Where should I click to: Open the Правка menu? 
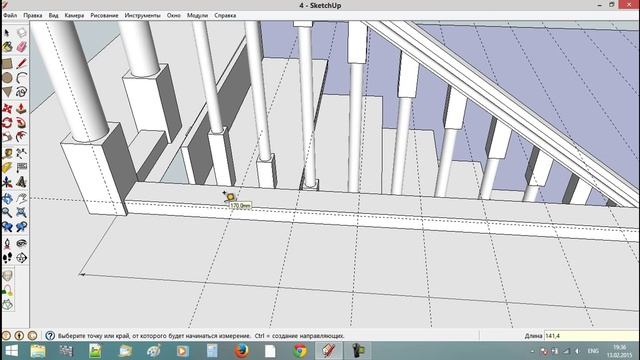click(x=33, y=16)
